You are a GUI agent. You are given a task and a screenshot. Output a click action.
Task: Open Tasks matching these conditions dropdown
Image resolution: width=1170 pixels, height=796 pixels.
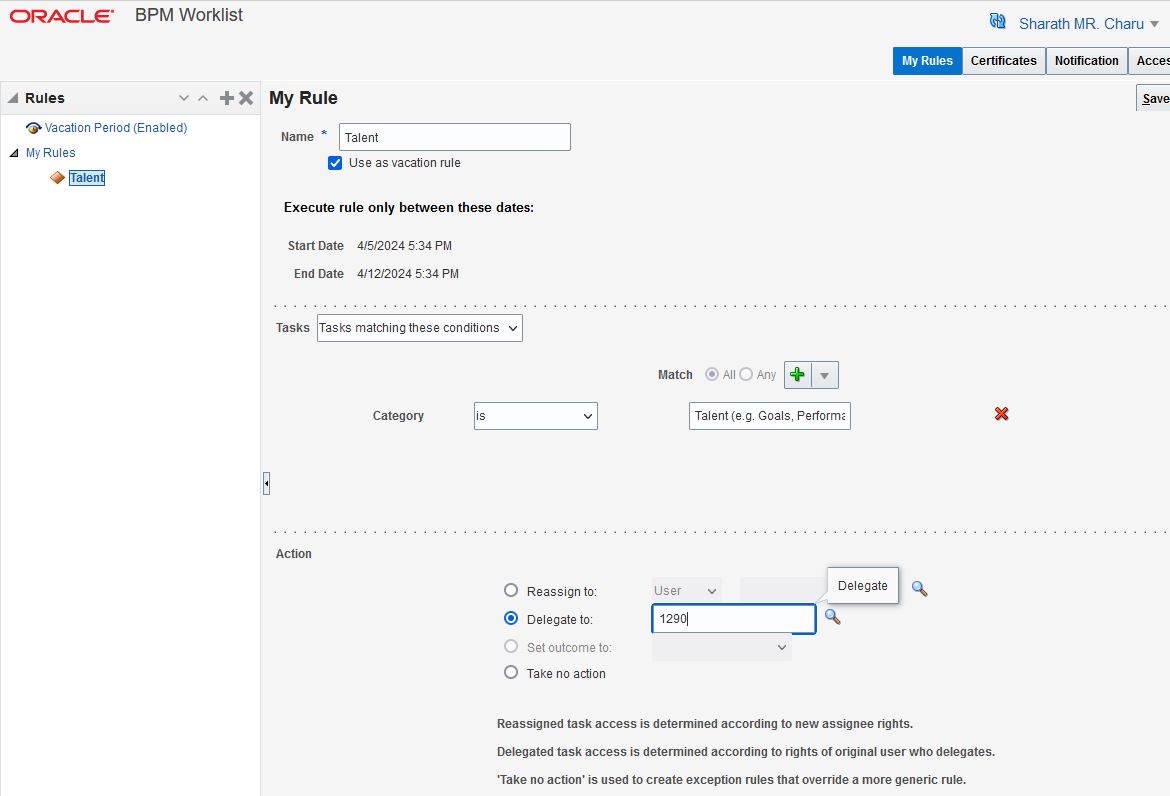[419, 328]
